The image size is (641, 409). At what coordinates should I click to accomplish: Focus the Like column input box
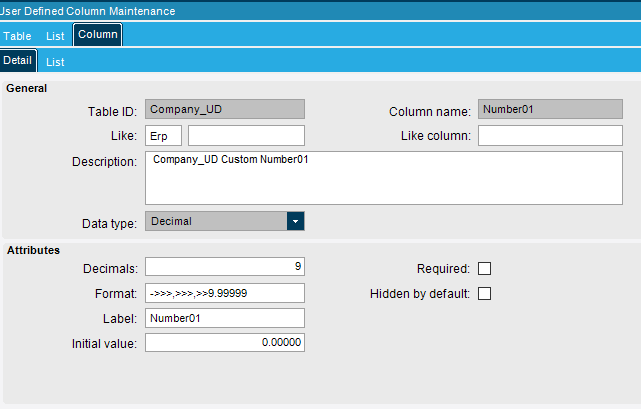click(550, 135)
